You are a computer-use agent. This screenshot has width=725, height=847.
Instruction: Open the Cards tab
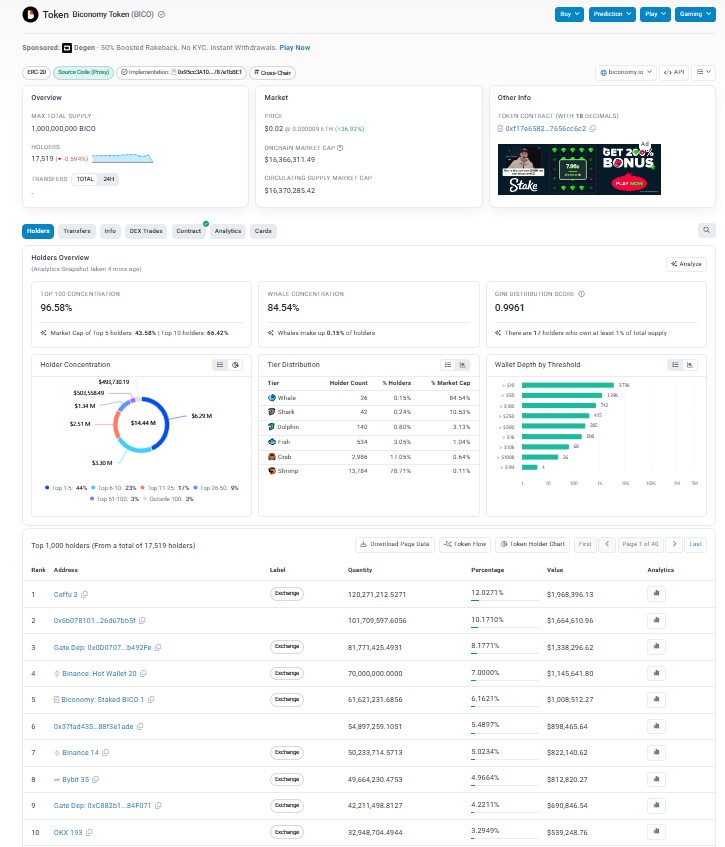pyautogui.click(x=263, y=231)
